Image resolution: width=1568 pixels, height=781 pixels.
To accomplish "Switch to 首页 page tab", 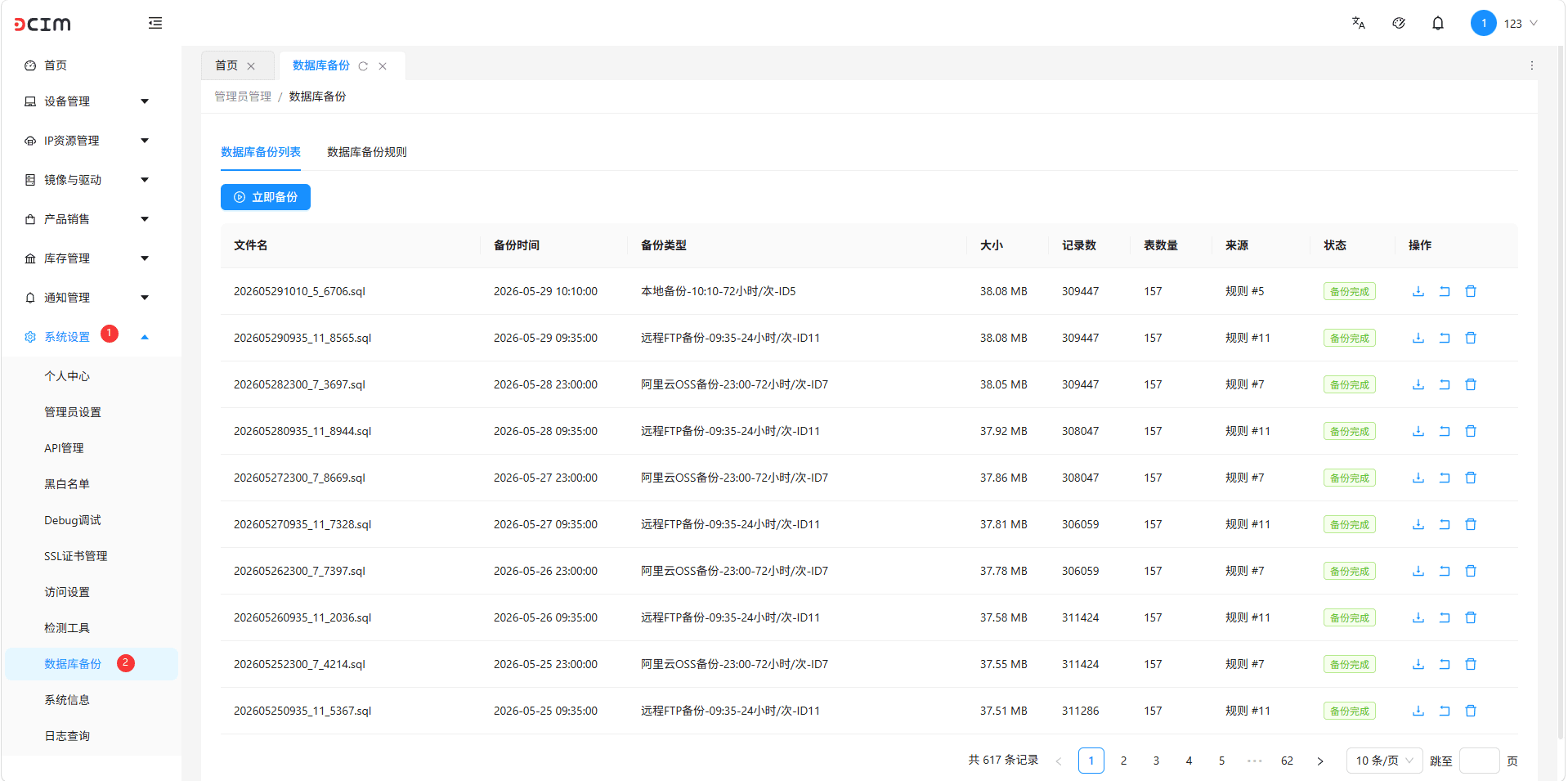I will coord(226,65).
